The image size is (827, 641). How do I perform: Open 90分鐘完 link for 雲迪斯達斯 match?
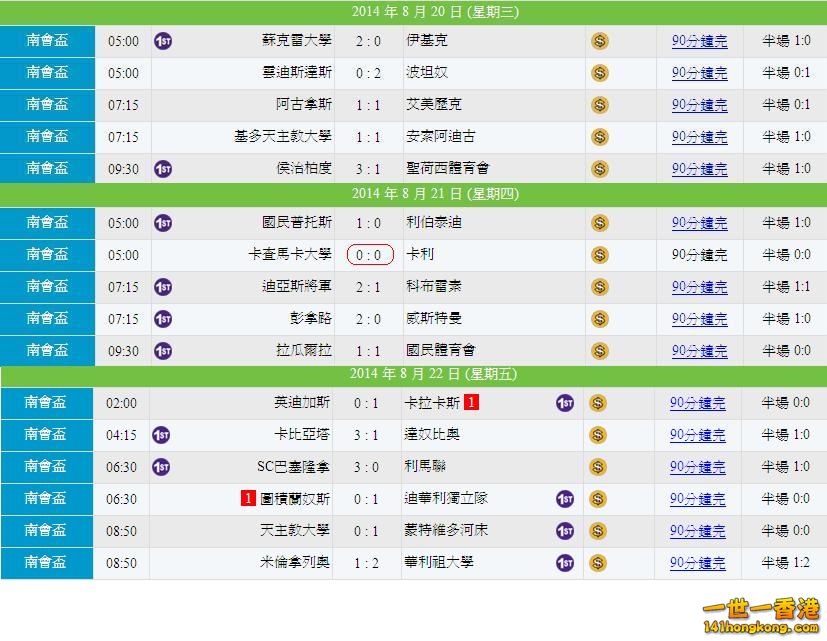(699, 73)
